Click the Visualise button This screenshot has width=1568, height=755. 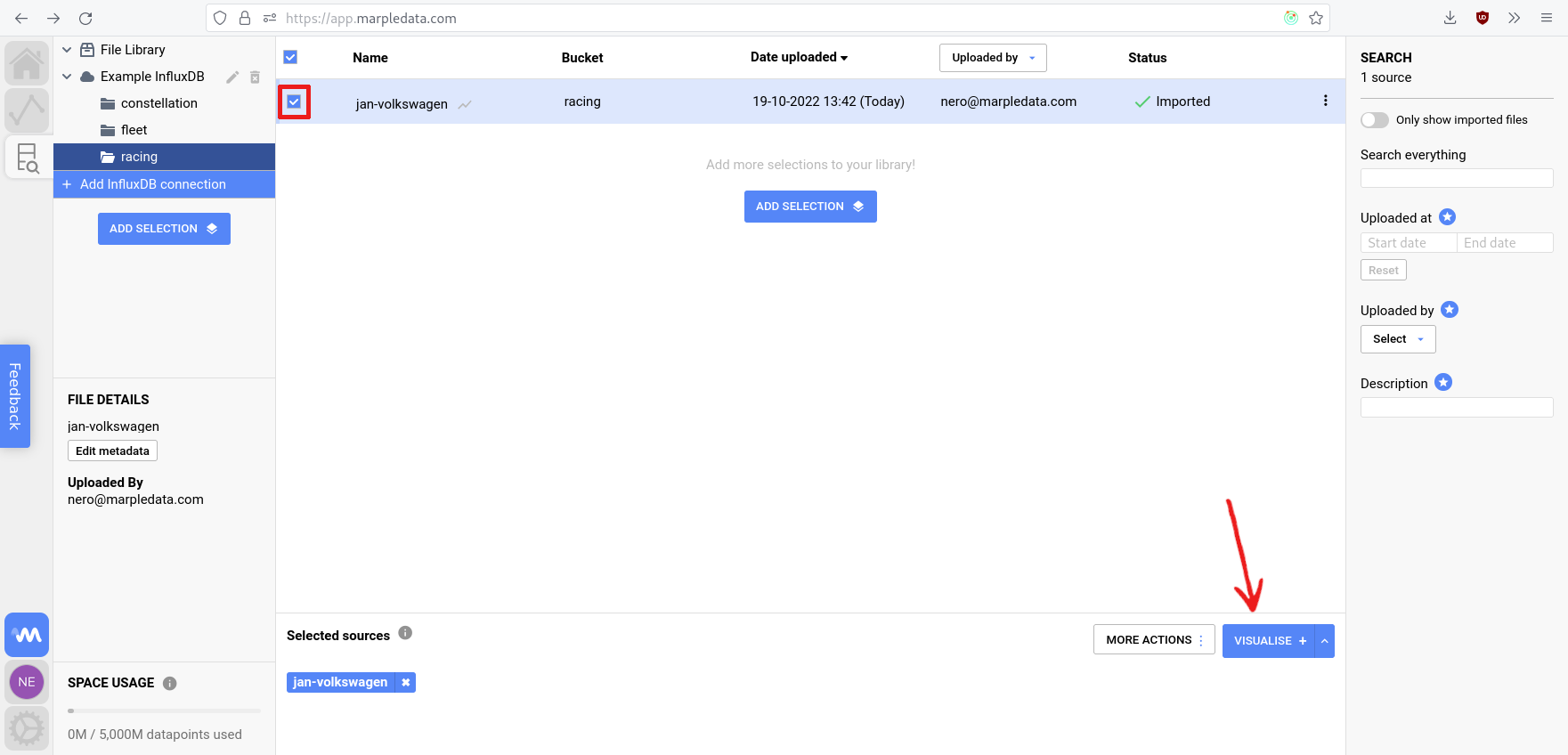[x=1269, y=641]
